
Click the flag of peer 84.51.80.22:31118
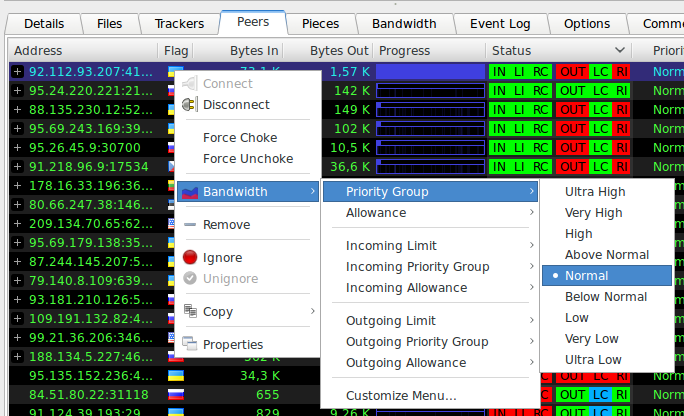[x=176, y=395]
